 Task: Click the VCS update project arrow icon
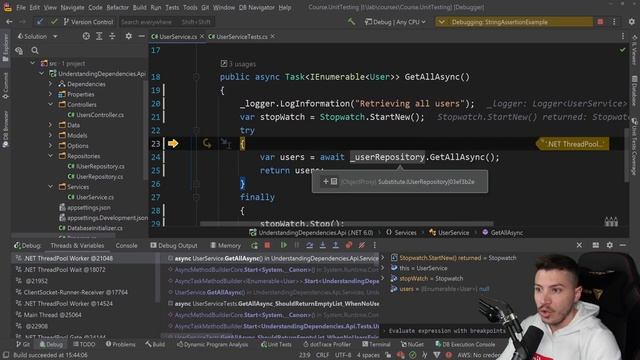pyautogui.click(x=40, y=22)
